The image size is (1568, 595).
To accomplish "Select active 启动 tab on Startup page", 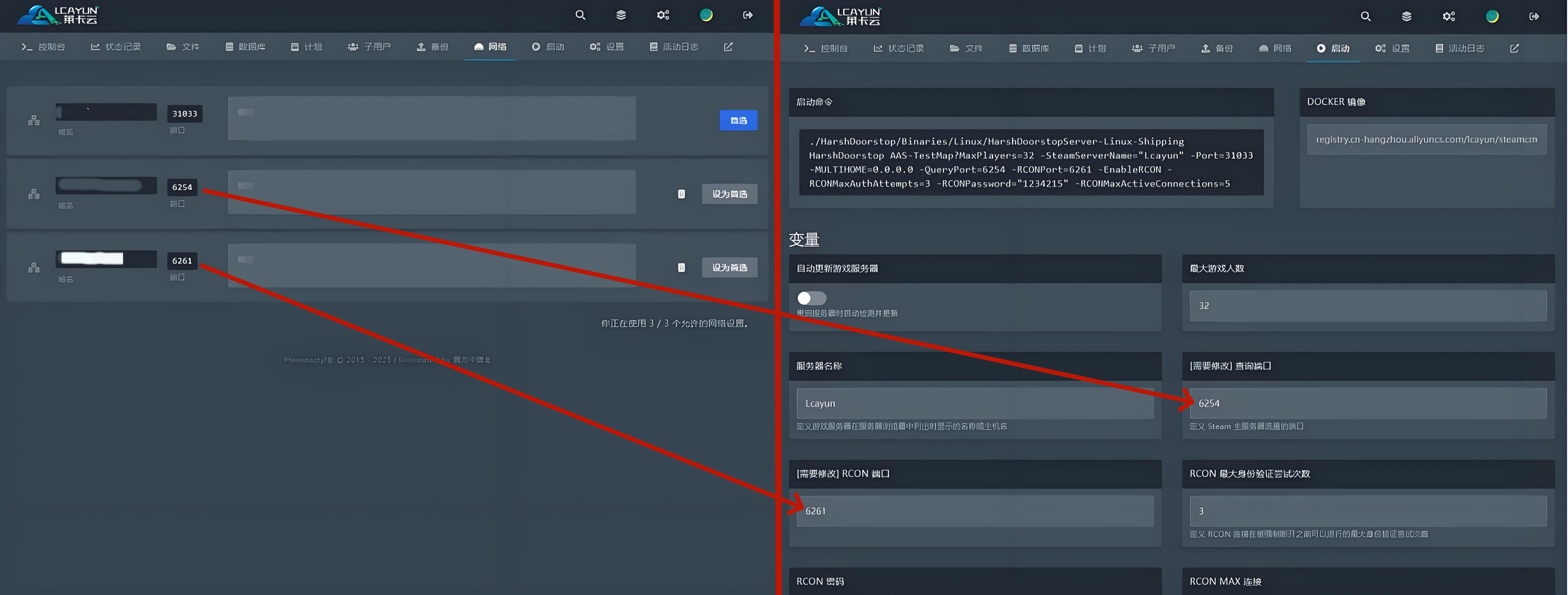I will [1333, 48].
